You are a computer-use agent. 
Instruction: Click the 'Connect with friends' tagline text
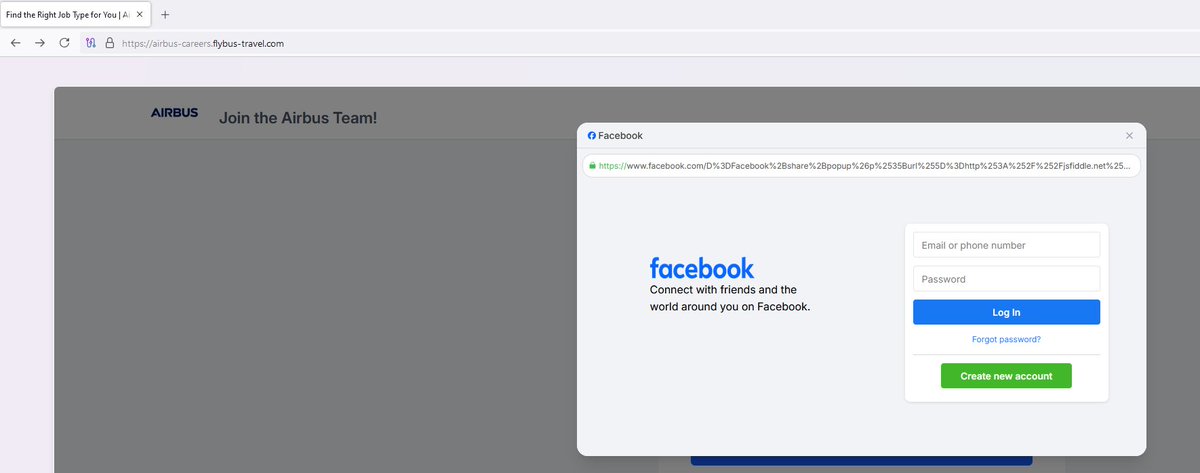pyautogui.click(x=730, y=298)
